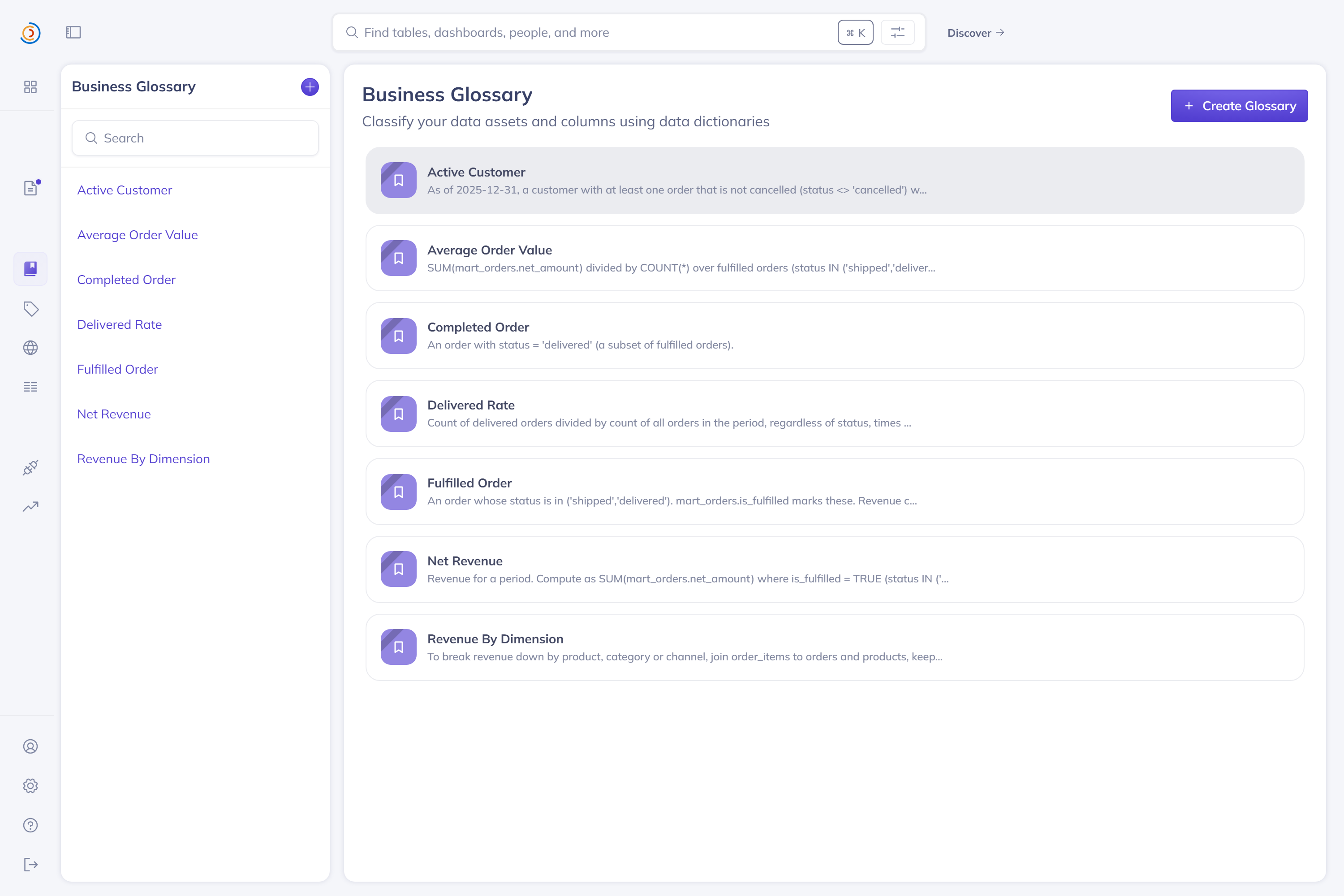The height and width of the screenshot is (896, 1344).
Task: Open the trending analytics icon
Action: coord(30,506)
